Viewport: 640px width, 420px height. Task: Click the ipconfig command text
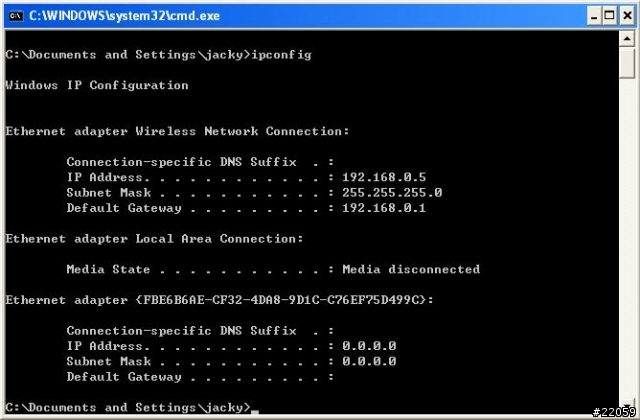tap(281, 55)
